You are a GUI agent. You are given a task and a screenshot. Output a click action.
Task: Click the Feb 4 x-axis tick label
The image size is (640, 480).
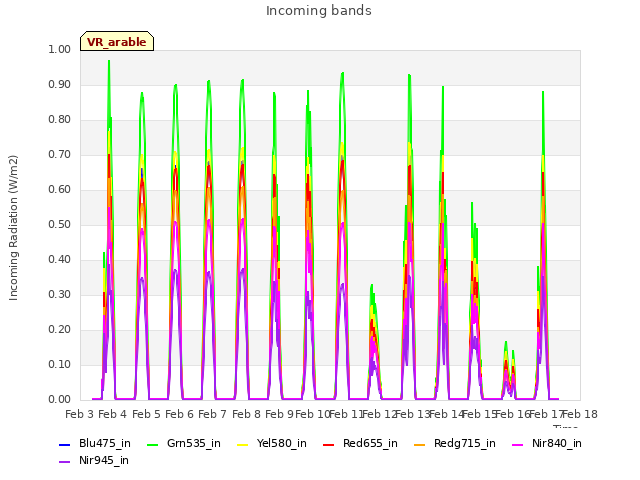pyautogui.click(x=113, y=414)
